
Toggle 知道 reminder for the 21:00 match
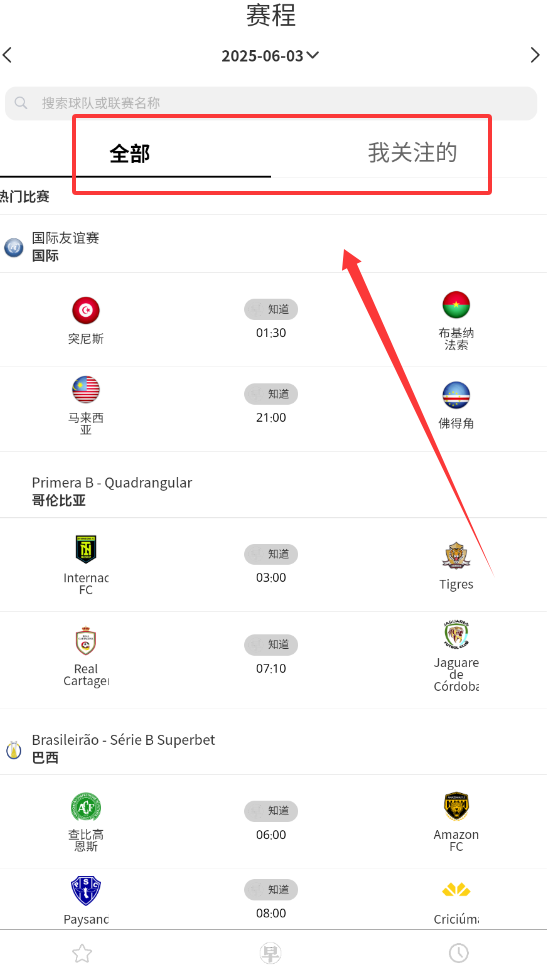(271, 394)
